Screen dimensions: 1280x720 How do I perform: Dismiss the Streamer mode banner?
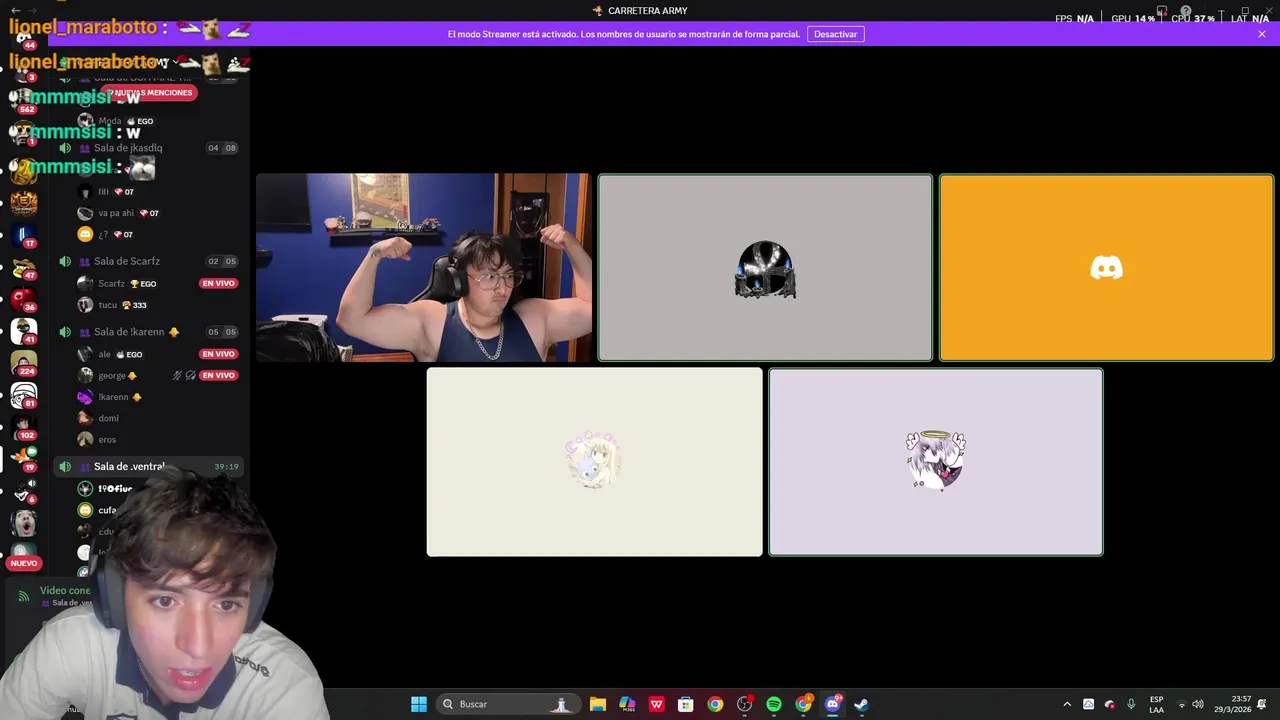click(1262, 34)
